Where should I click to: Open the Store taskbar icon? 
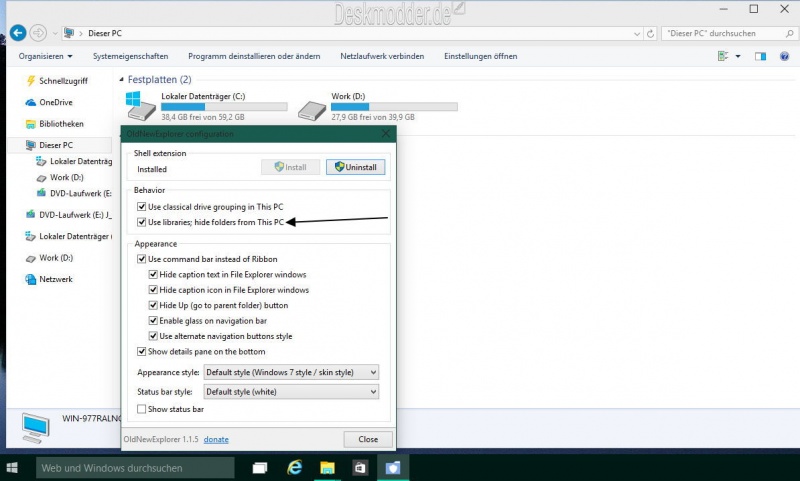[360, 468]
